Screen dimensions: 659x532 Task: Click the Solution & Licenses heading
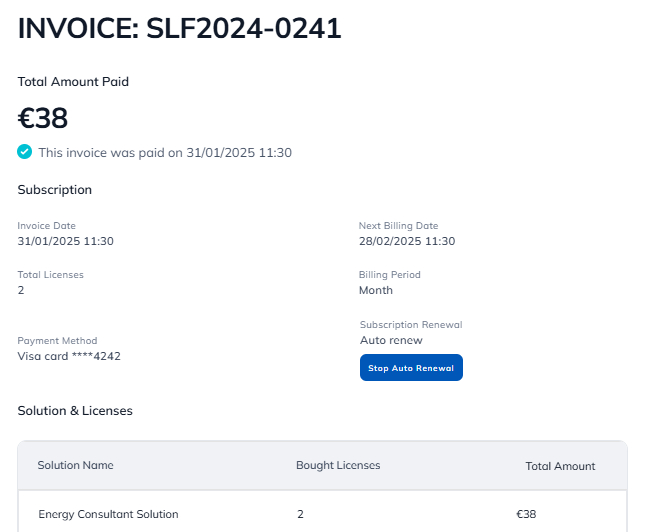[75, 410]
